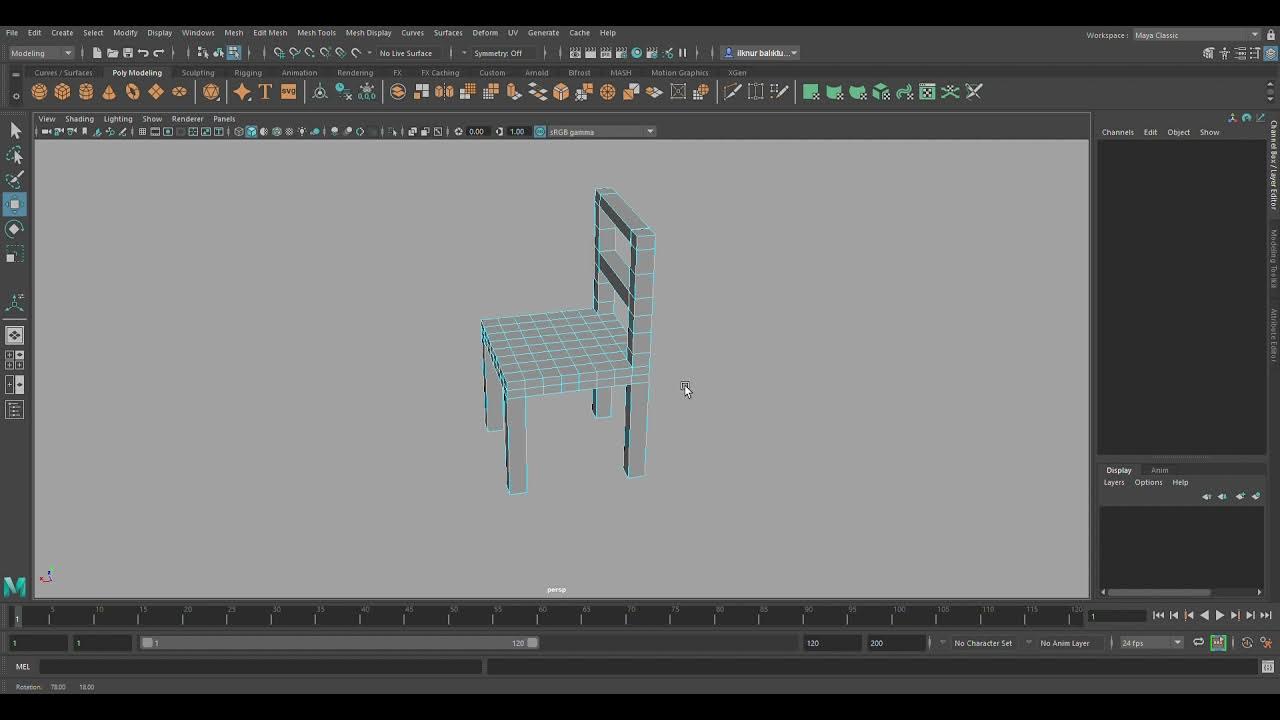Create a polygon cube from the shelf
Image resolution: width=1280 pixels, height=720 pixels.
click(x=62, y=92)
